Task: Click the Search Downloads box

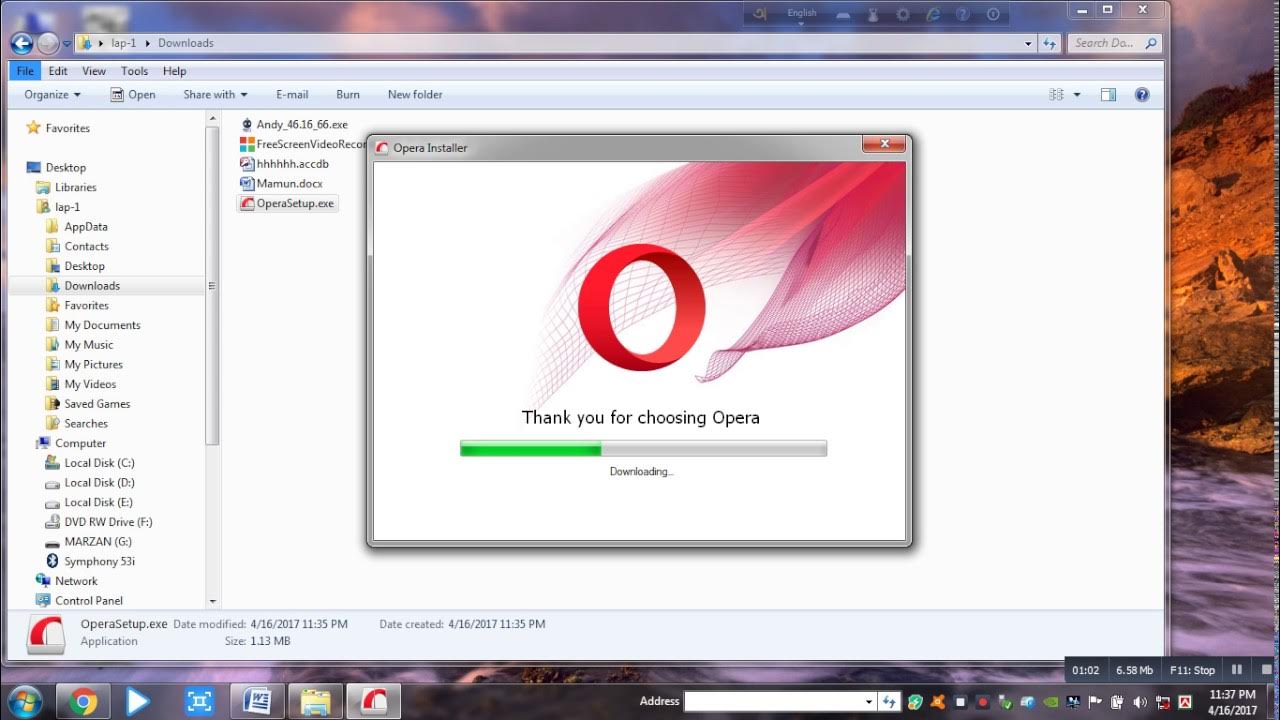Action: tap(1114, 43)
